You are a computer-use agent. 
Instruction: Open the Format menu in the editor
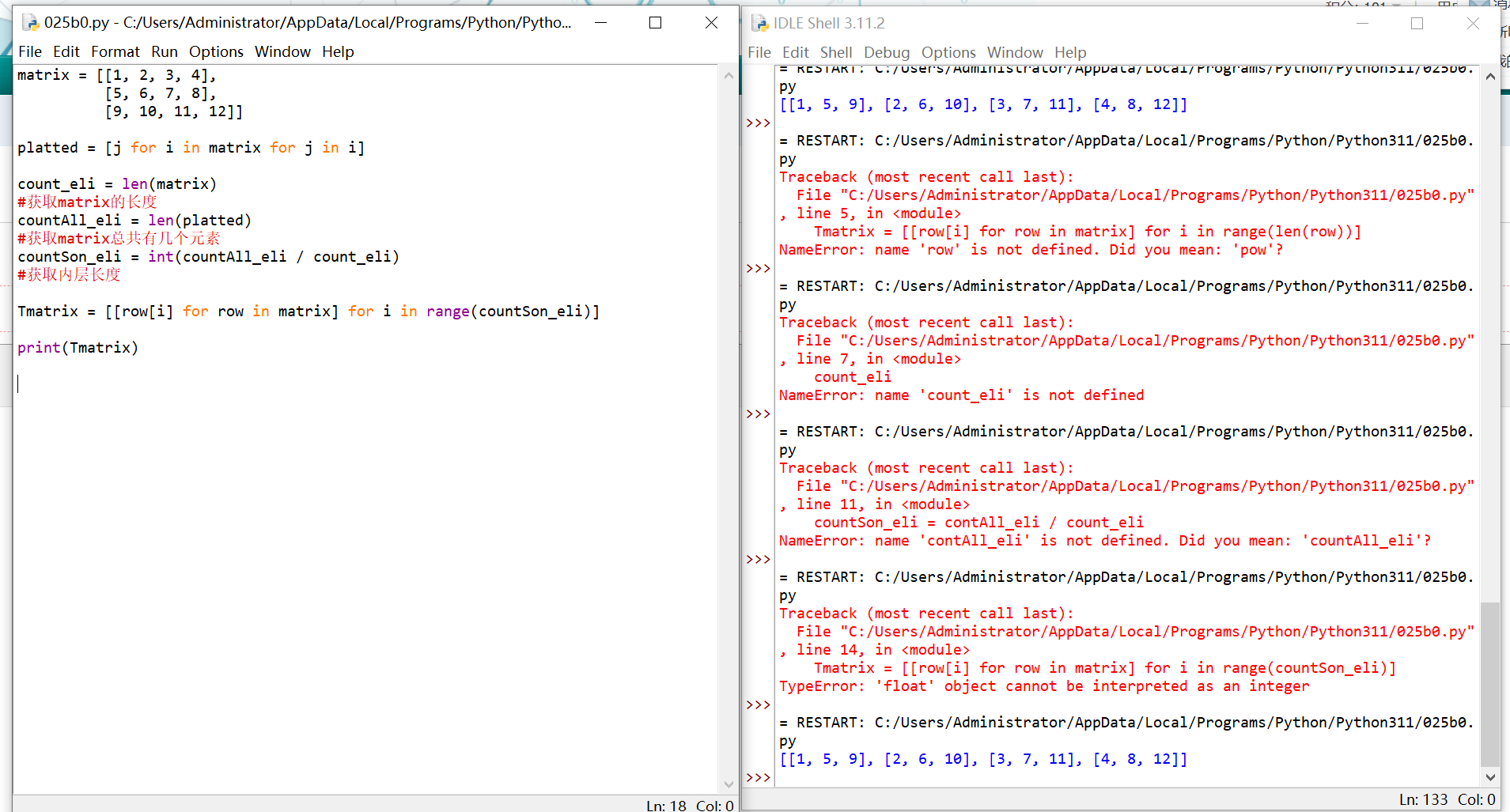[x=115, y=51]
